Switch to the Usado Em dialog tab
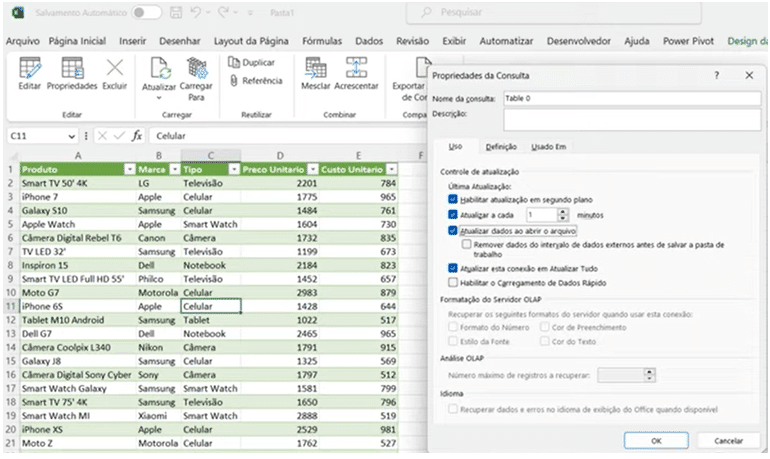The width and height of the screenshot is (770, 459). point(549,146)
